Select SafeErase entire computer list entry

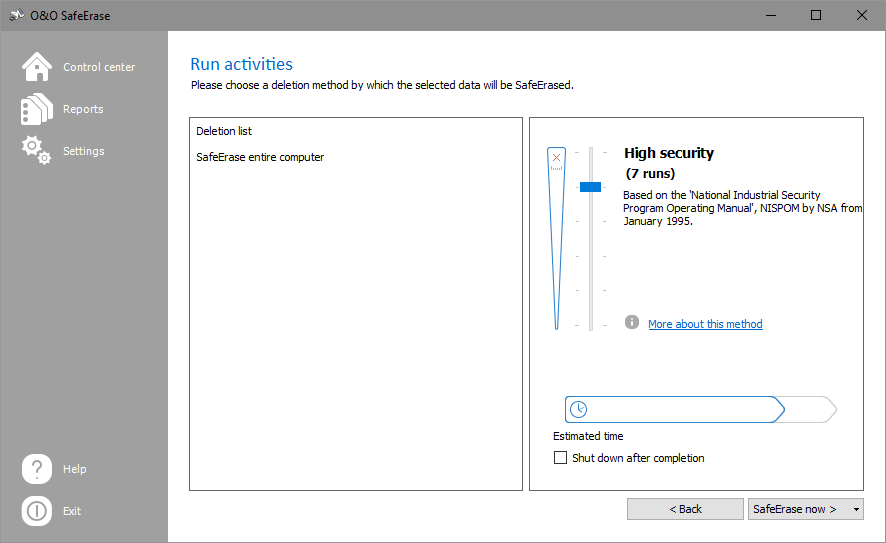pos(260,157)
